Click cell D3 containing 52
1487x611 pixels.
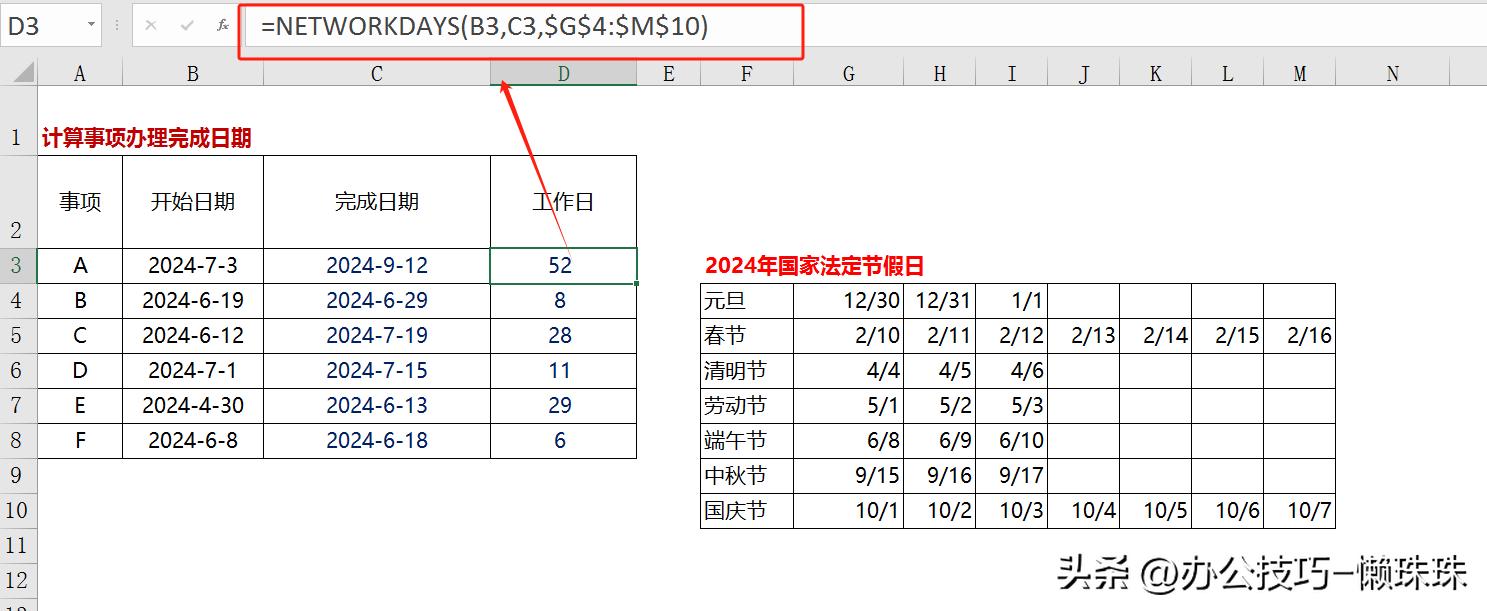563,266
